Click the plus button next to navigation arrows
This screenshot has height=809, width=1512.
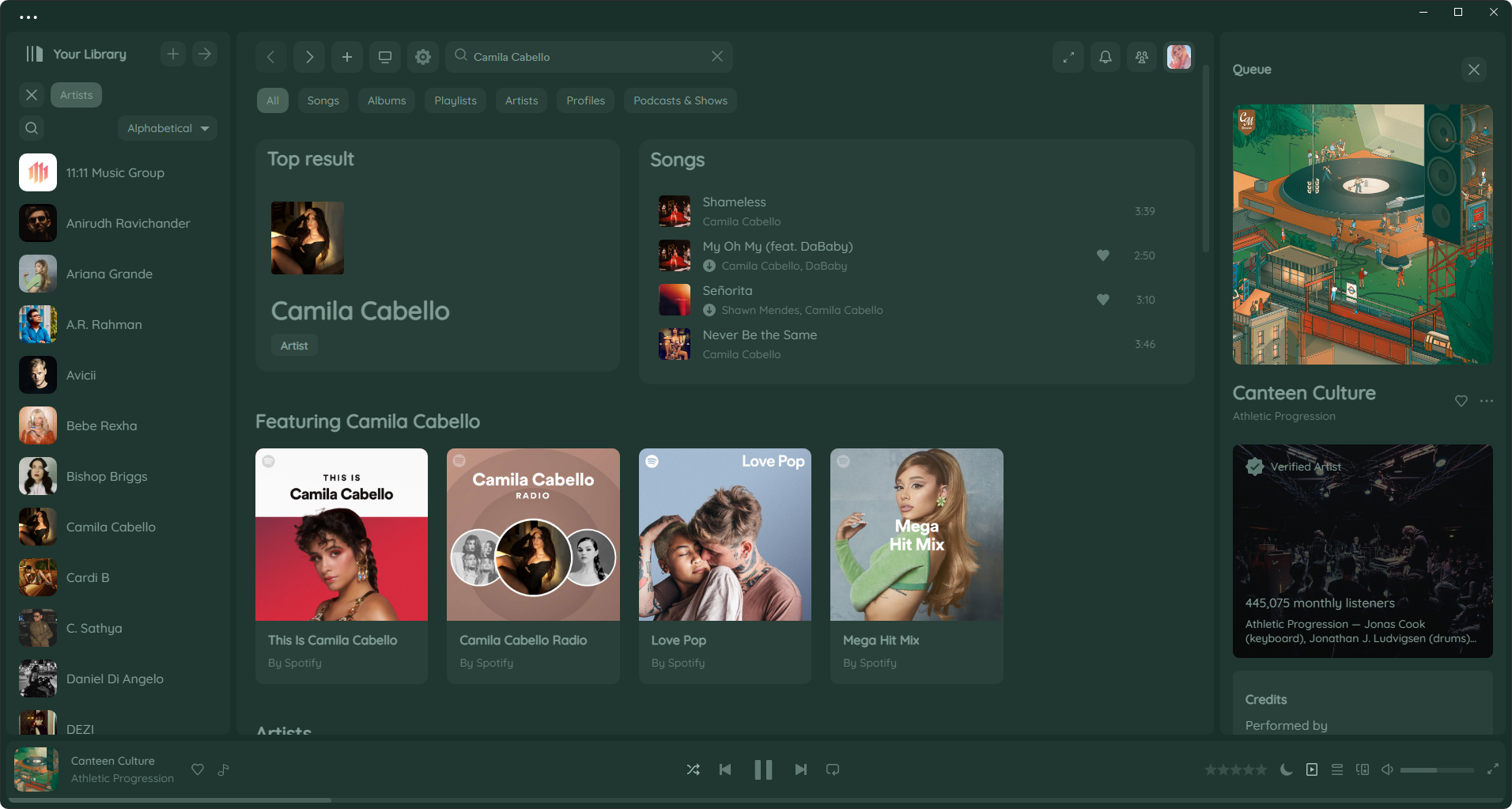(x=347, y=57)
